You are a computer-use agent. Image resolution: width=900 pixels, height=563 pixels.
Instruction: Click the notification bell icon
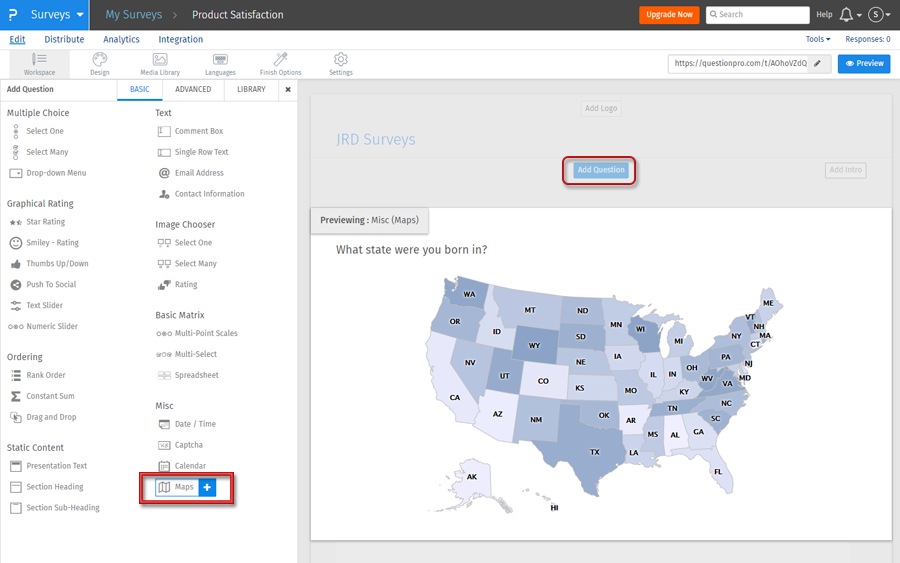click(847, 15)
